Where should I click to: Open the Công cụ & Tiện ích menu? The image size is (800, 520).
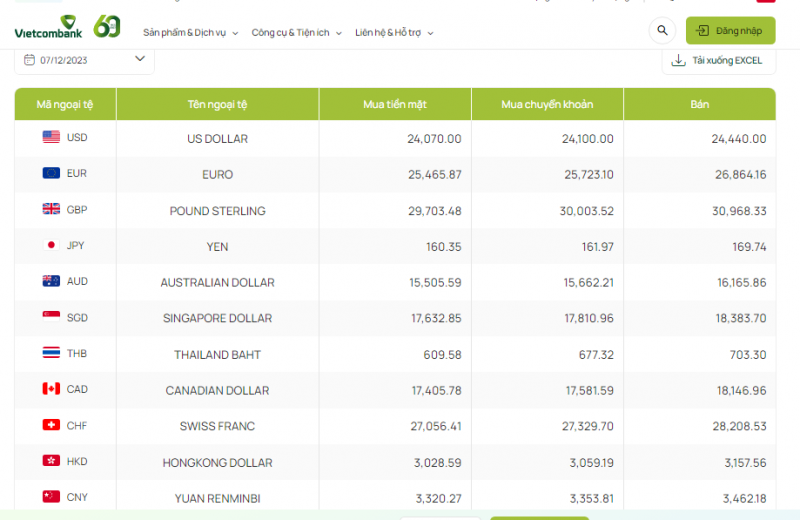296,33
